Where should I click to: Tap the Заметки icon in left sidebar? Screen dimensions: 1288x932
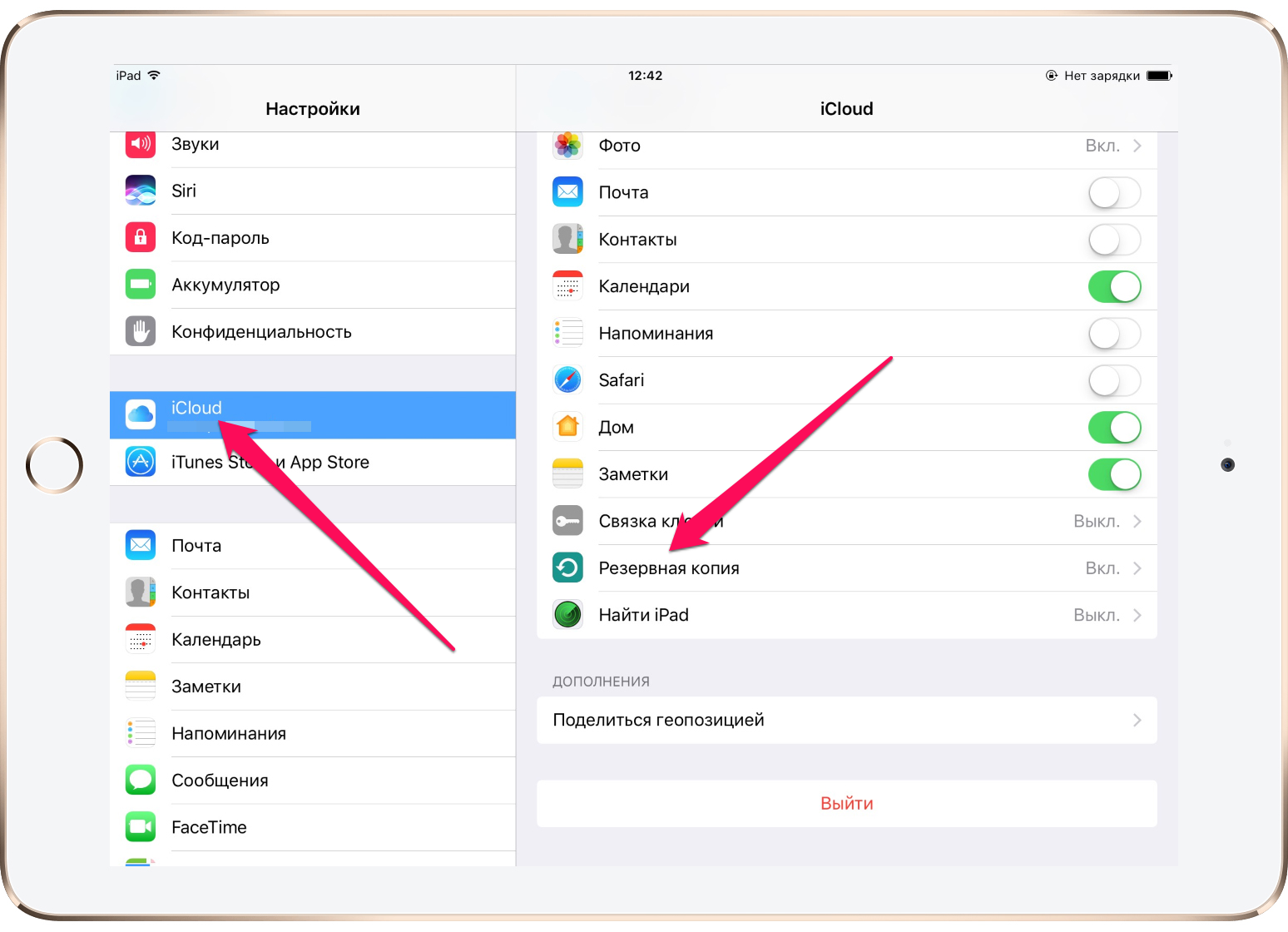(x=141, y=687)
